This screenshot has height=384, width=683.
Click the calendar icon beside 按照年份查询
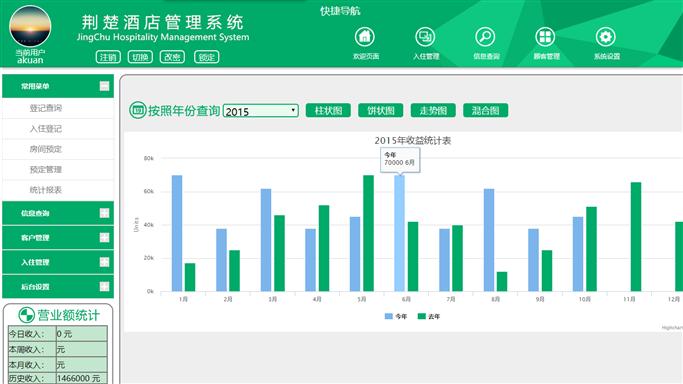(x=138, y=110)
